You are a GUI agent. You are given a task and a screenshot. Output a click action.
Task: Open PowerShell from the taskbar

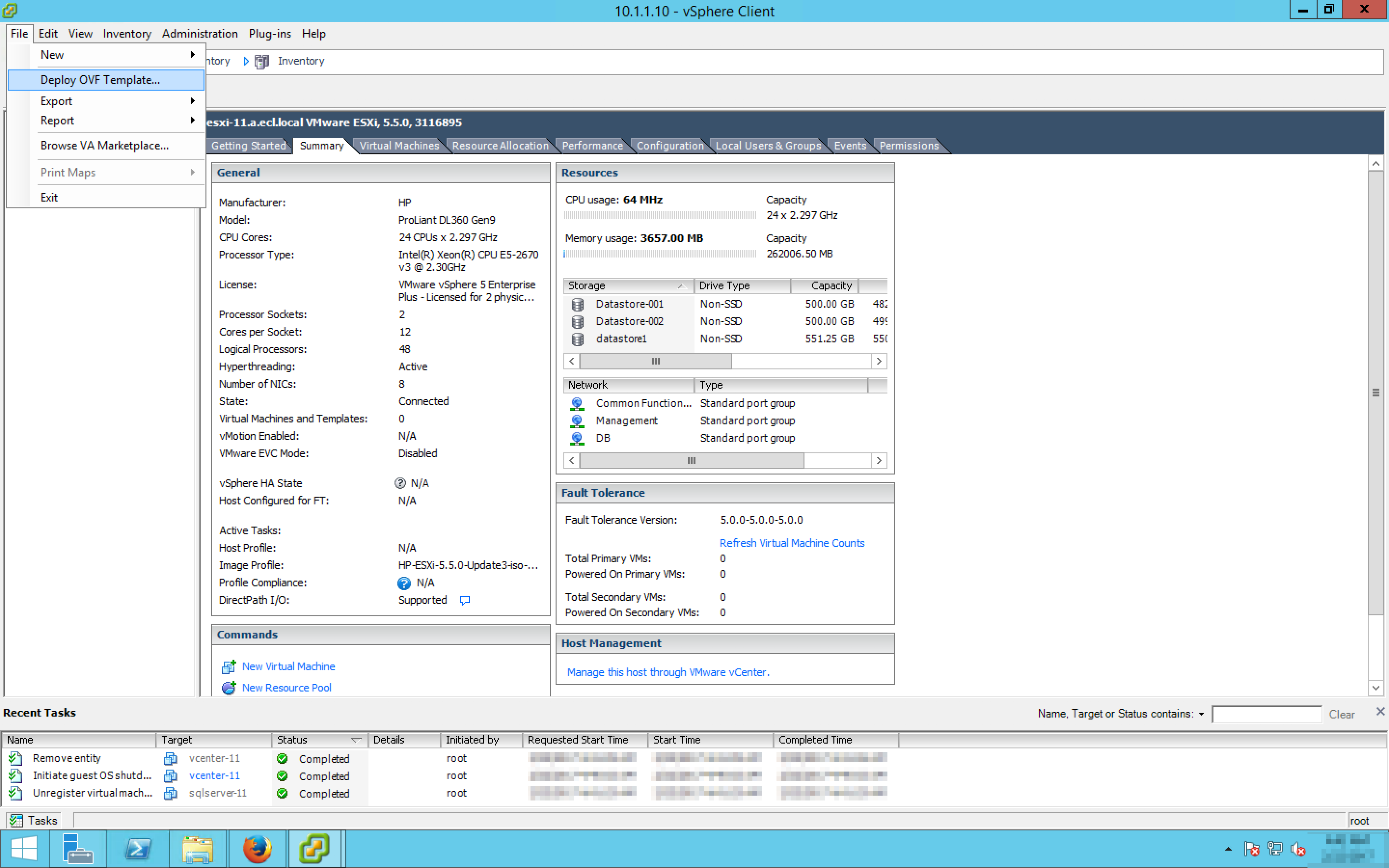tap(138, 849)
